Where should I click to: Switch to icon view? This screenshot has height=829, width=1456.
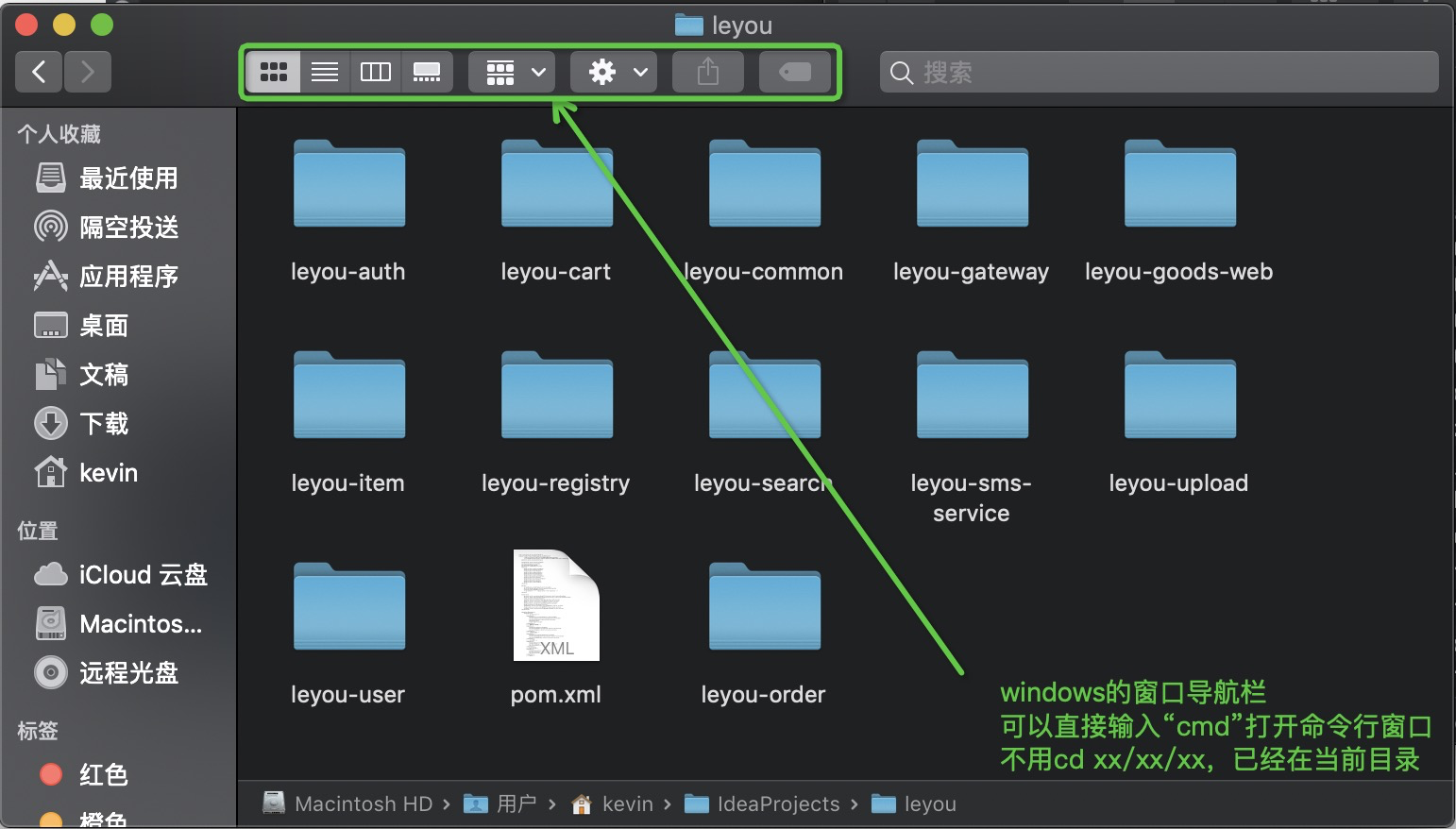(x=274, y=72)
